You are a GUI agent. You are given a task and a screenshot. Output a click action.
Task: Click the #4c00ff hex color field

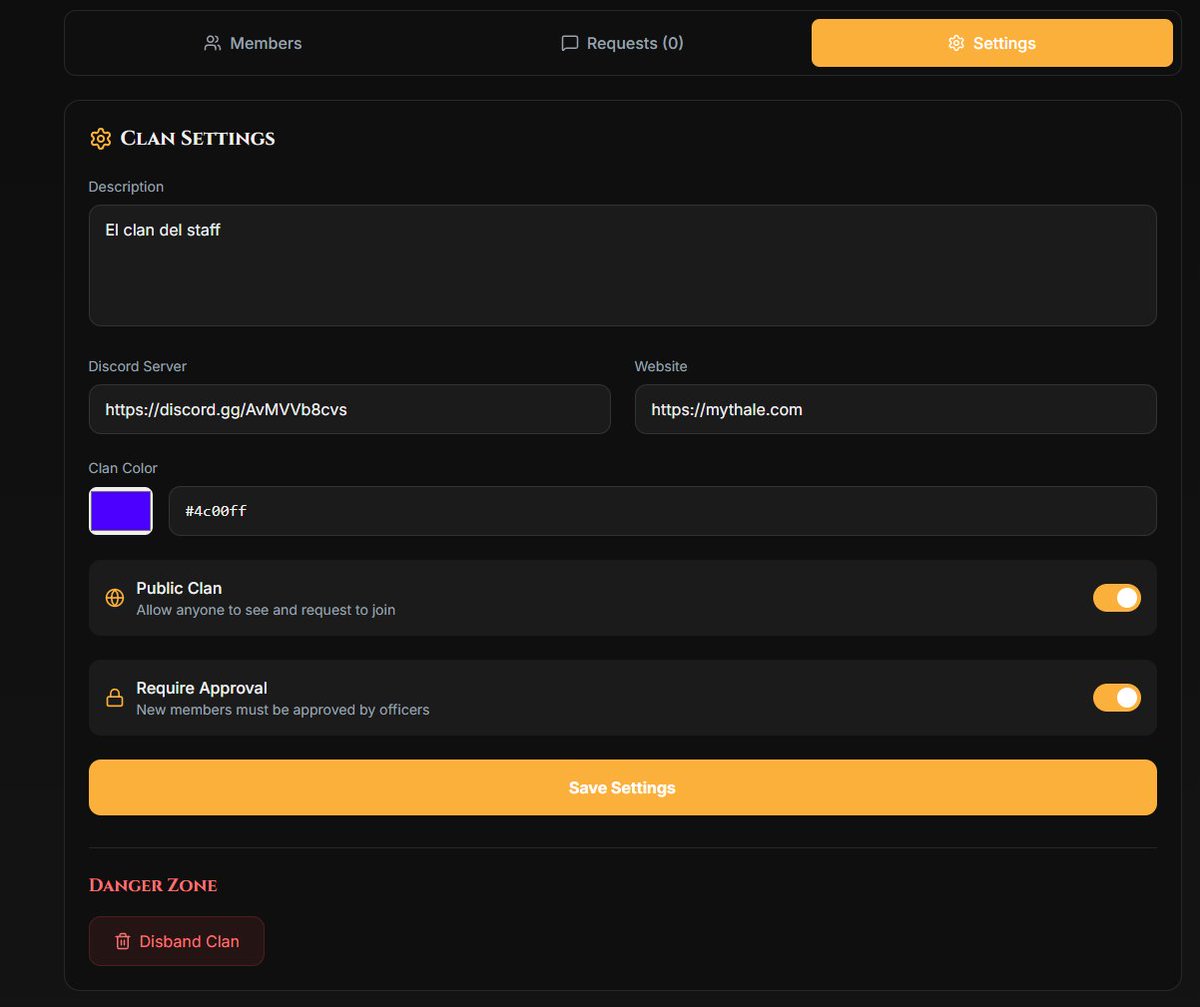(663, 511)
